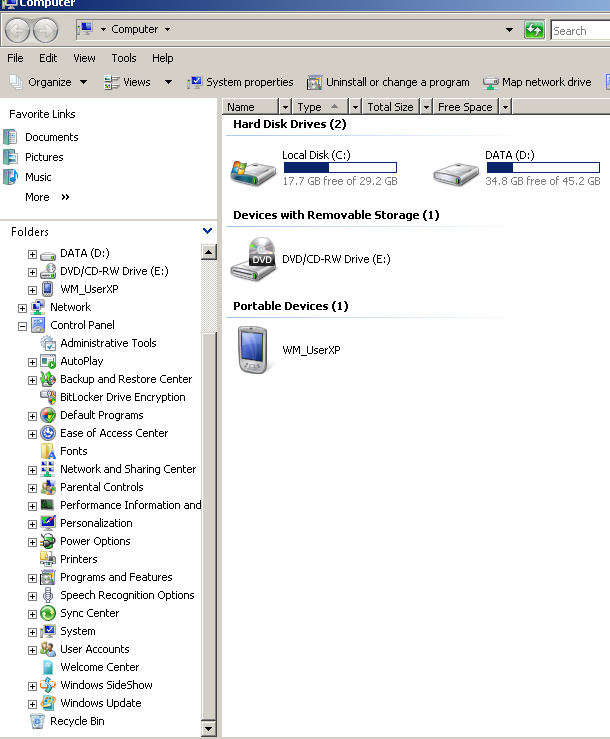Click the green refresh icon by address bar
This screenshot has width=610, height=739.
point(535,30)
